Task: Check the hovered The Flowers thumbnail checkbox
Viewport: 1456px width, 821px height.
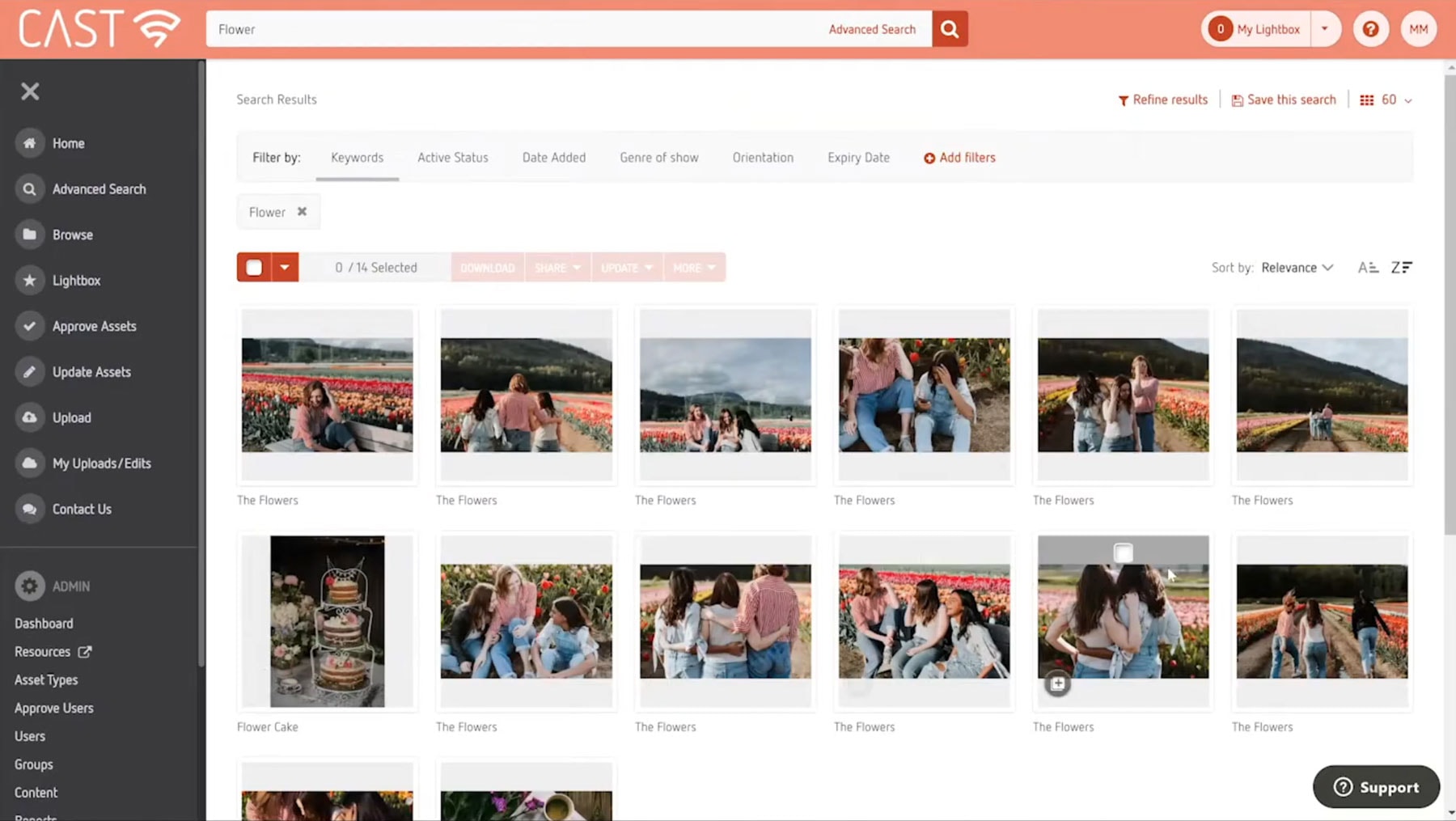Action: pos(1123,553)
